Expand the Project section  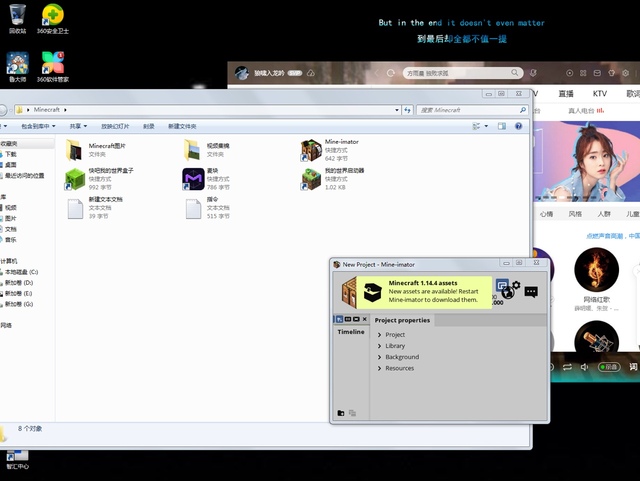(380, 335)
